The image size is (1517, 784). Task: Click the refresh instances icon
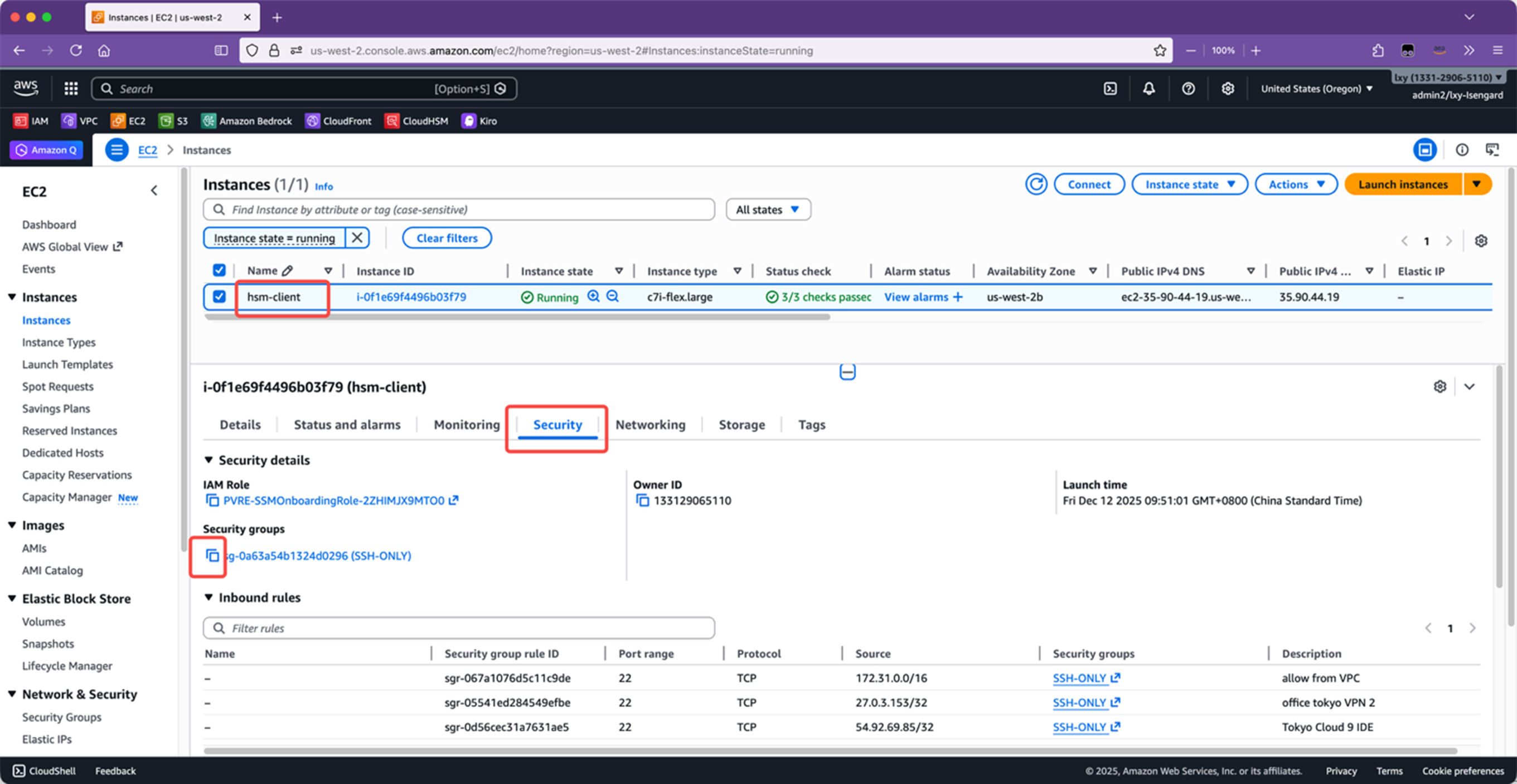click(x=1036, y=184)
